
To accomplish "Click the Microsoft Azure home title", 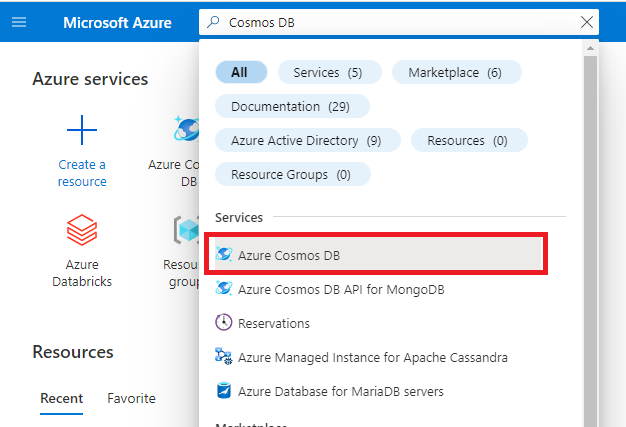I will pyautogui.click(x=117, y=23).
